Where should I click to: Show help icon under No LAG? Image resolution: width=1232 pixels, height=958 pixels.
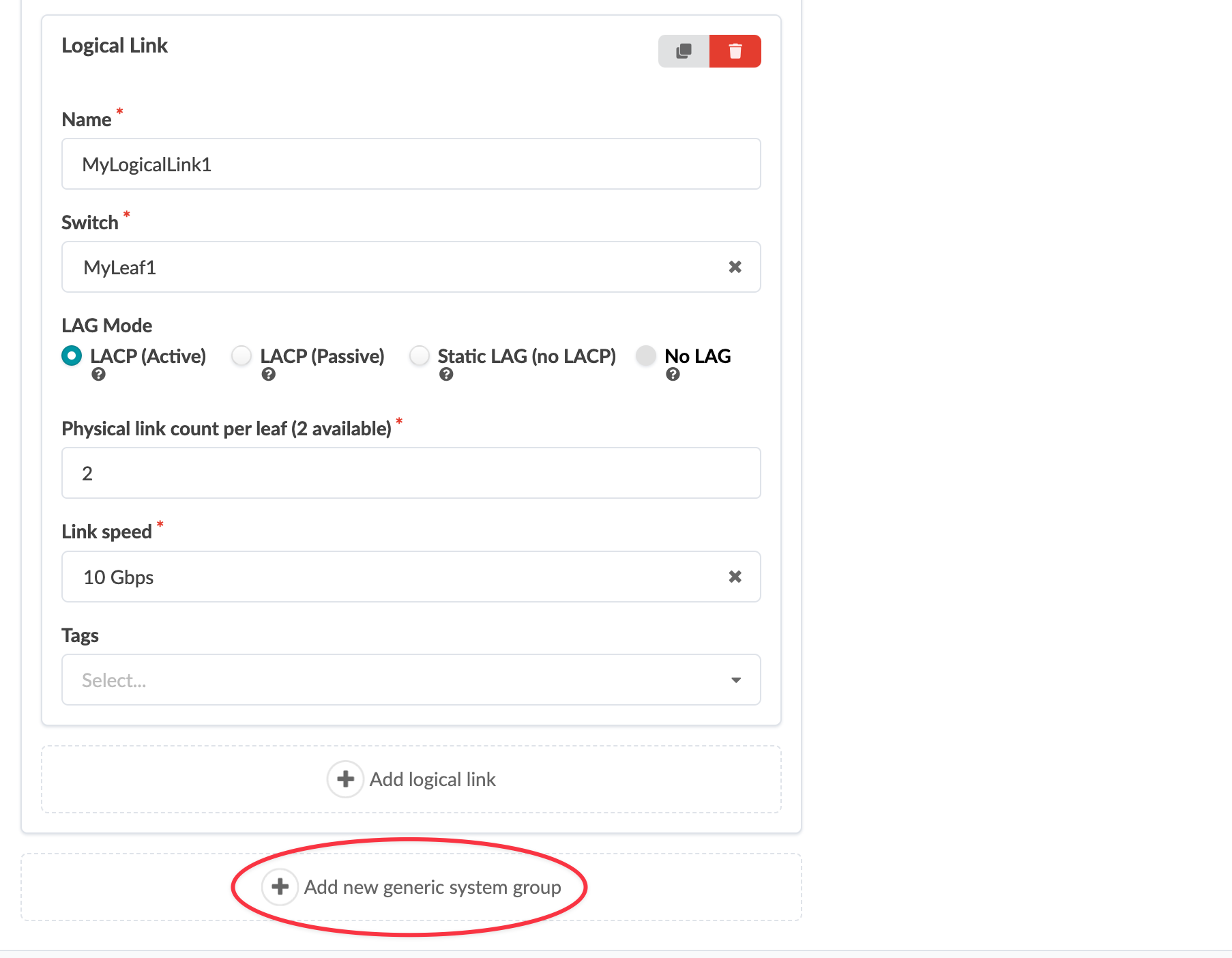pos(673,374)
